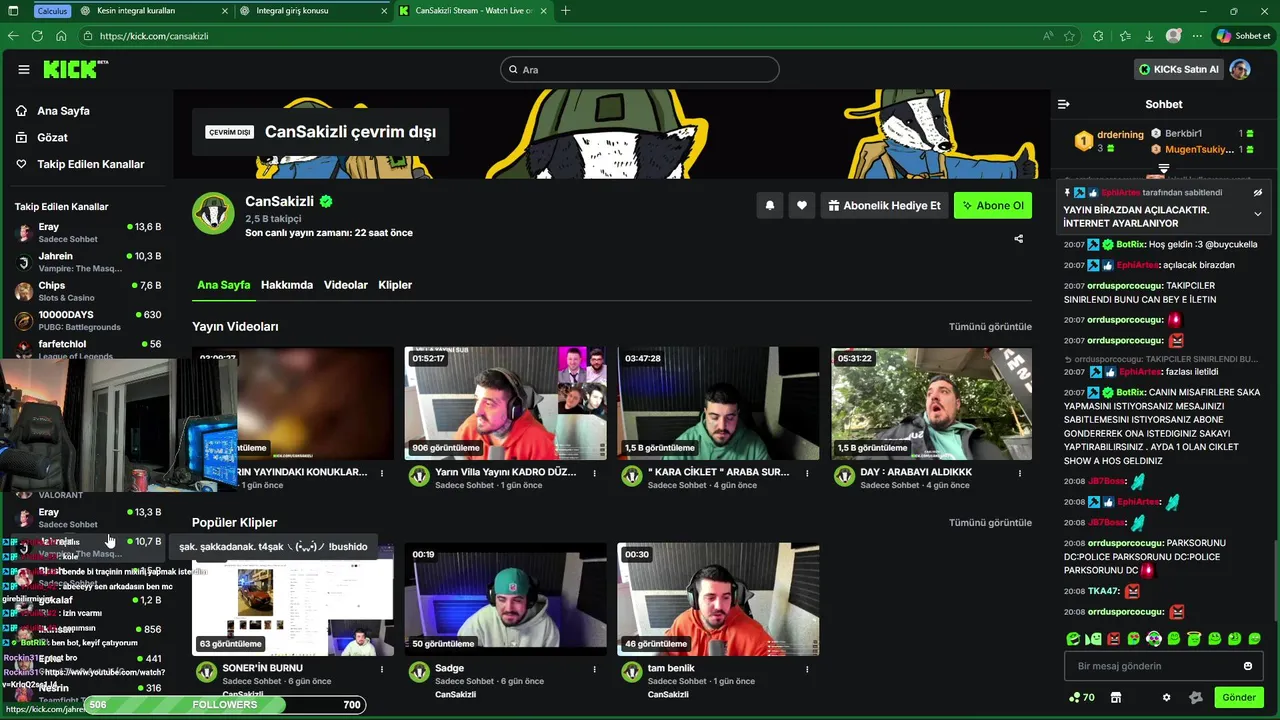Open a new browser tab
Screen dimensions: 1280x720
click(566, 11)
